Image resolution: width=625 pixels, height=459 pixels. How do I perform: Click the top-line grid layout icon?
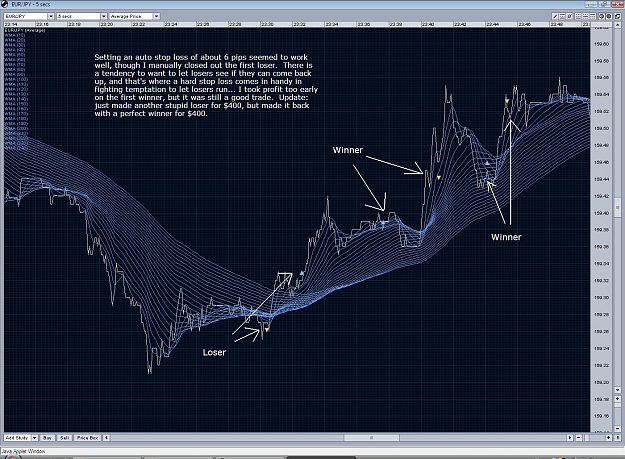coord(593,16)
